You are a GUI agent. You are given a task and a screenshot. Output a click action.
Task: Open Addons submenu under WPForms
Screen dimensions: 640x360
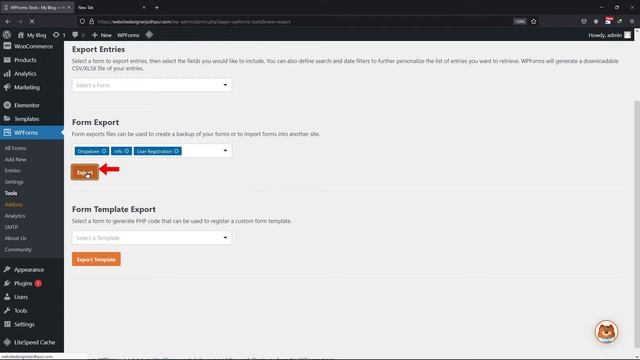point(13,204)
